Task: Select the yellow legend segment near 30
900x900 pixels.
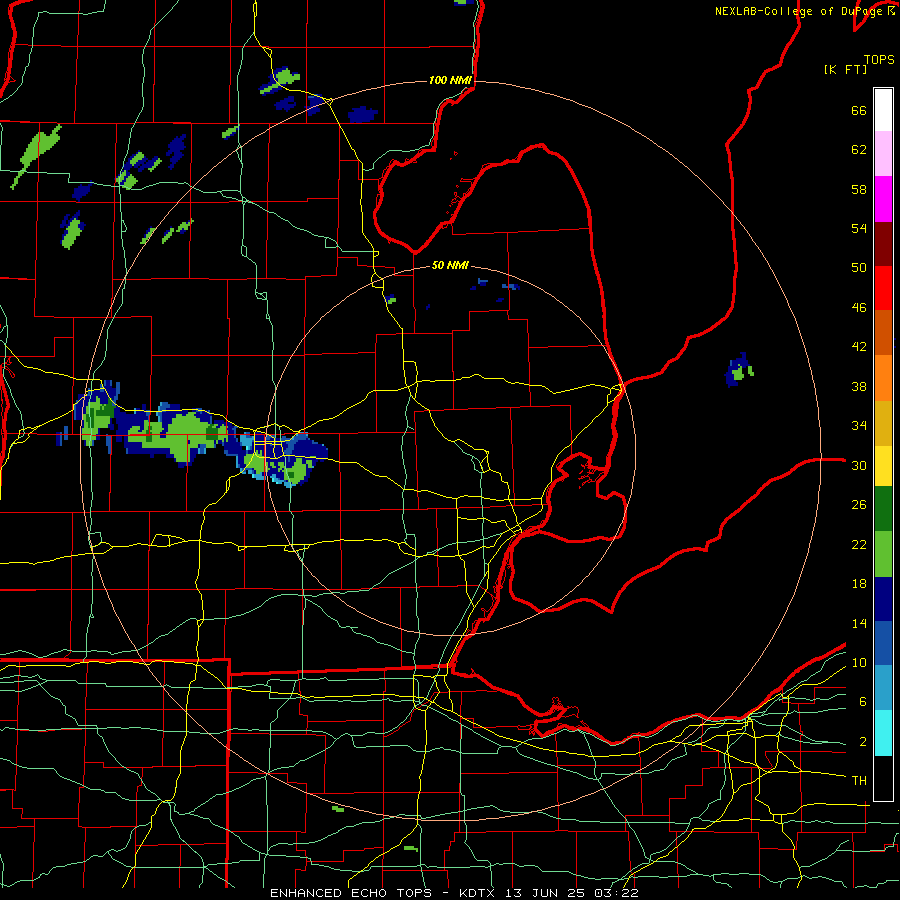Action: (883, 466)
